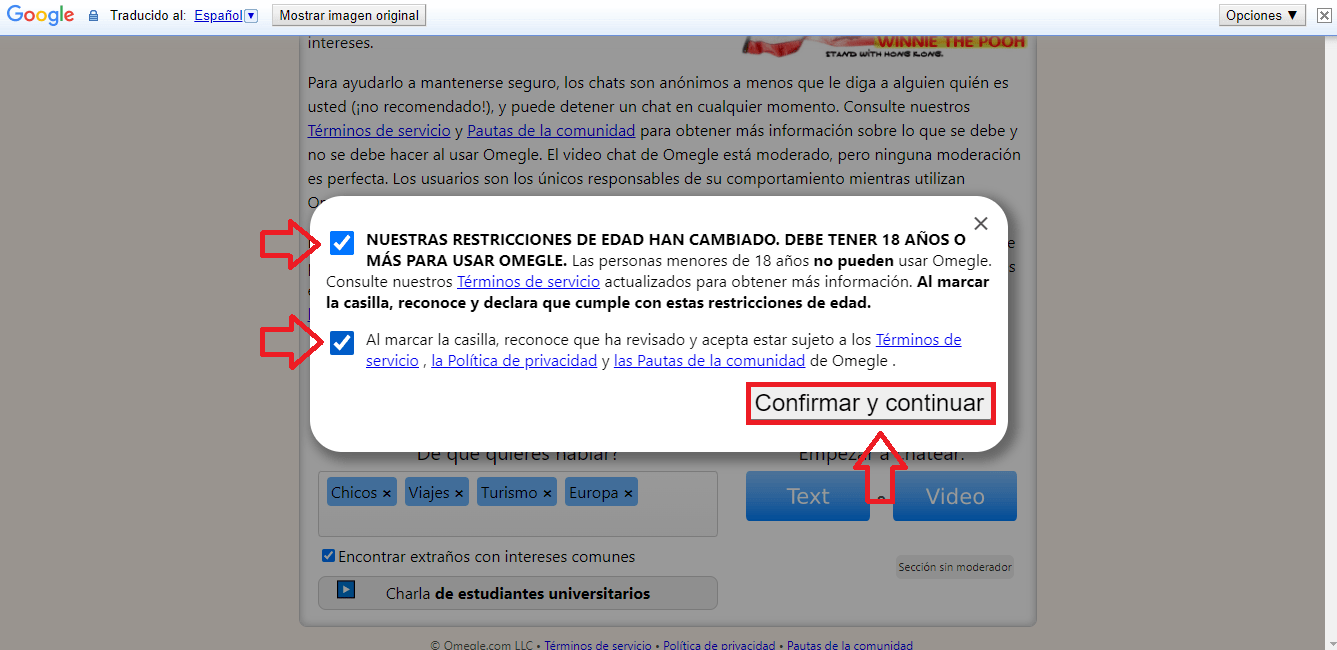Start a Text chat
1337x650 pixels.
click(808, 496)
